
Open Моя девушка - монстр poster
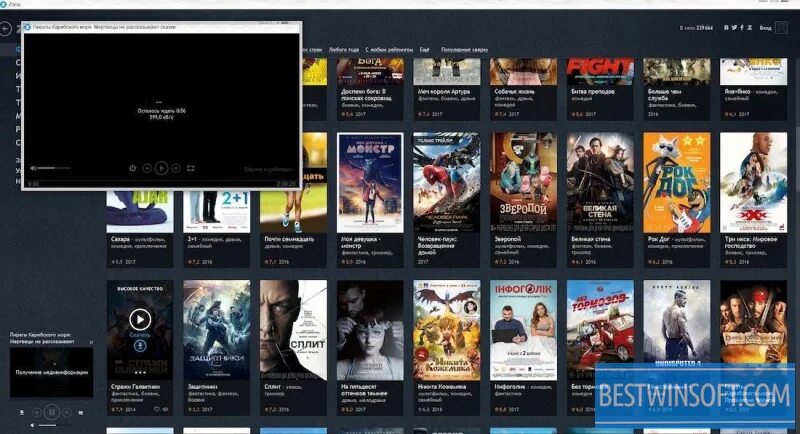[x=370, y=183]
